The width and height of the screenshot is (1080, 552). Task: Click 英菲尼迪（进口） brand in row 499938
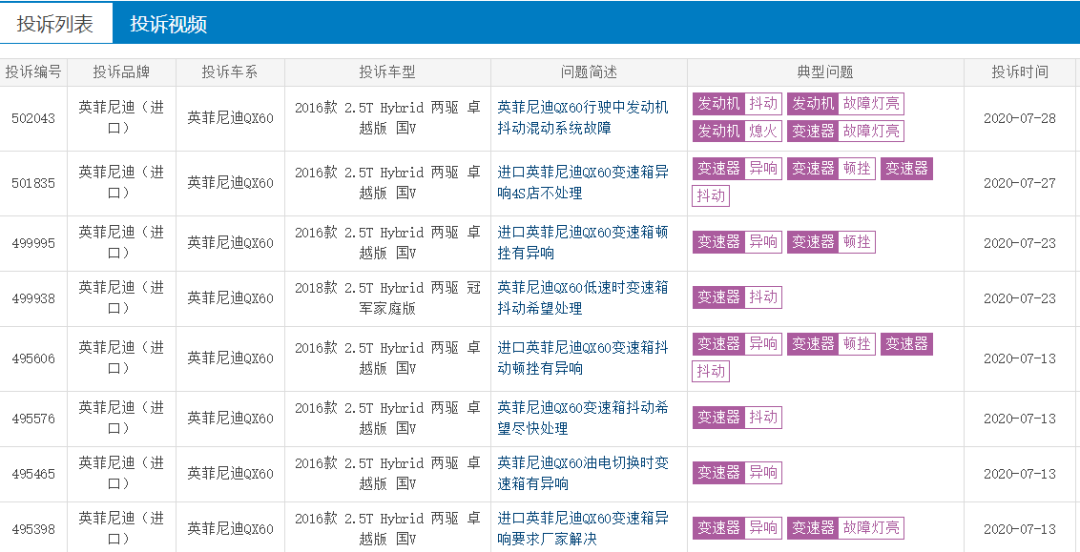[x=121, y=298]
